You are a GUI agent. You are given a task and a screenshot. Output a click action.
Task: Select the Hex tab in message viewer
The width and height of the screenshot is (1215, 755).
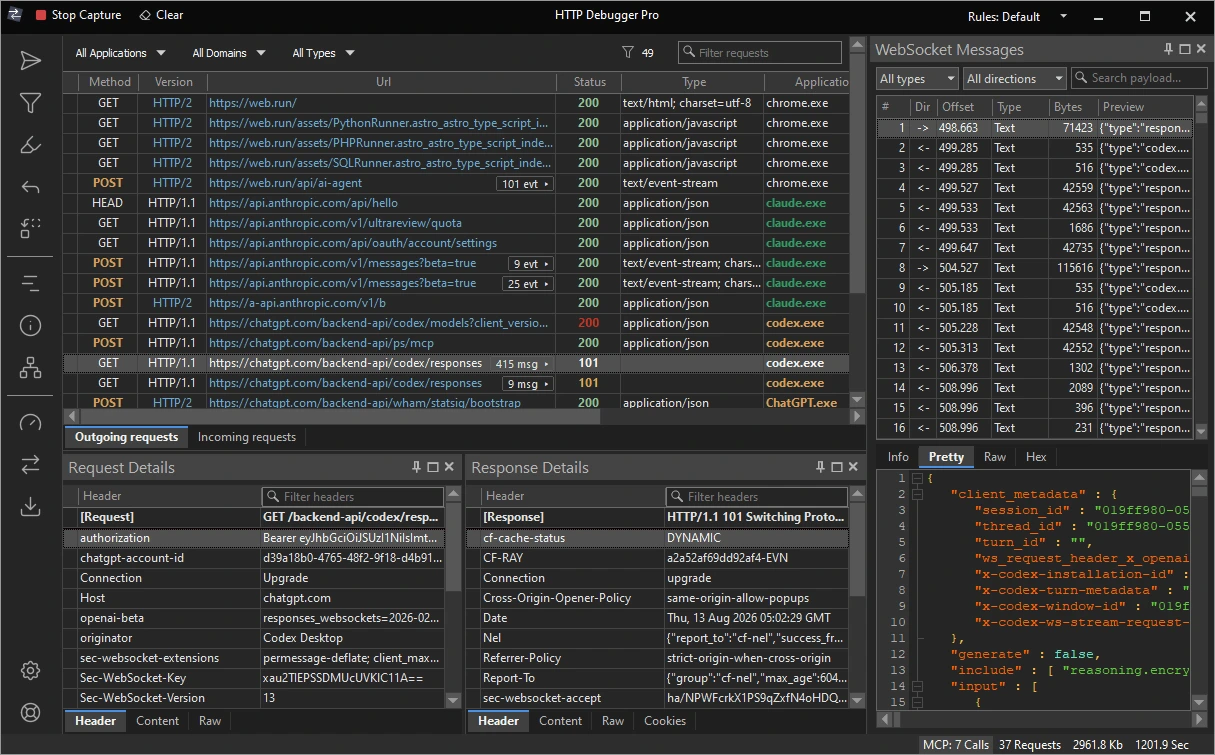[x=1036, y=457]
